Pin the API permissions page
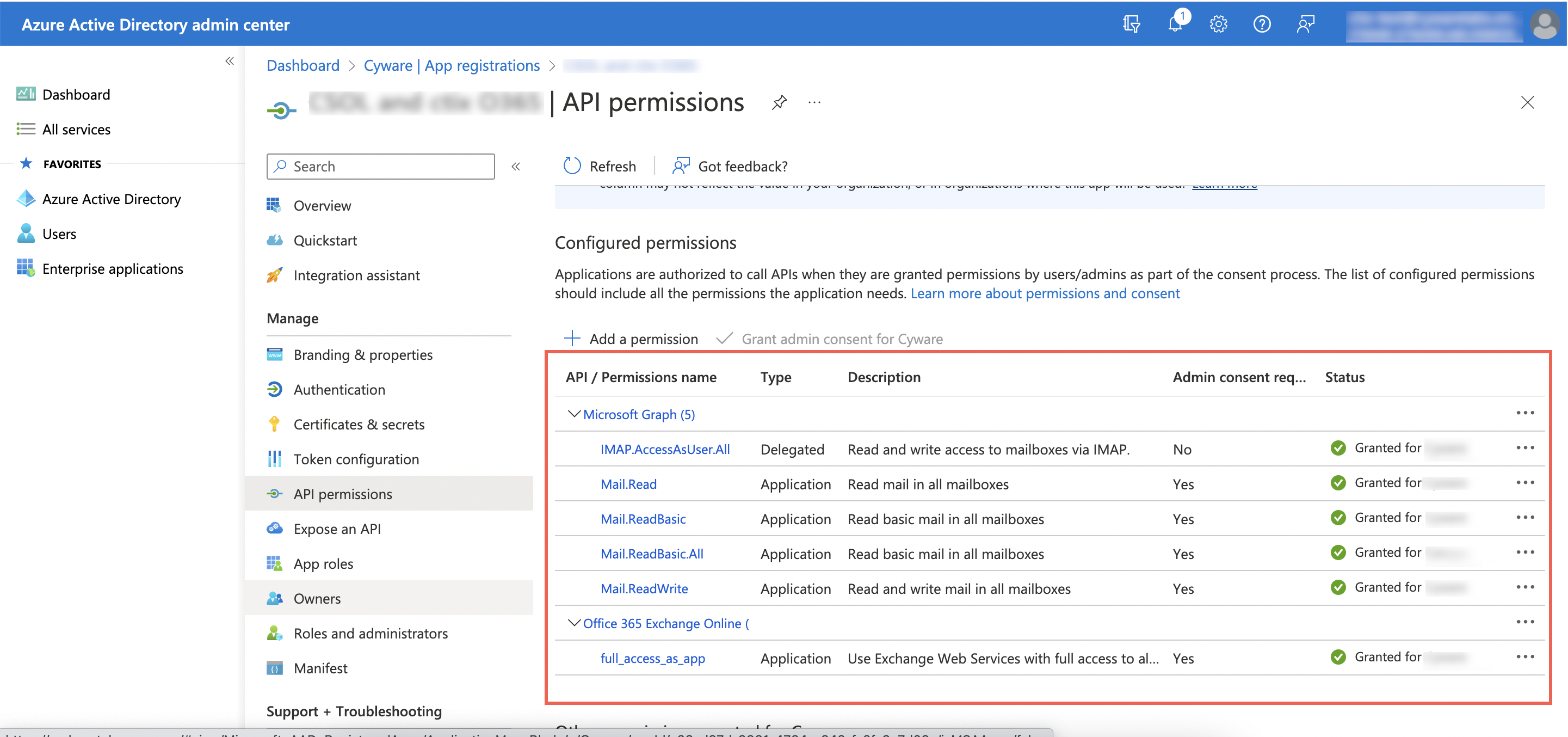 coord(779,102)
